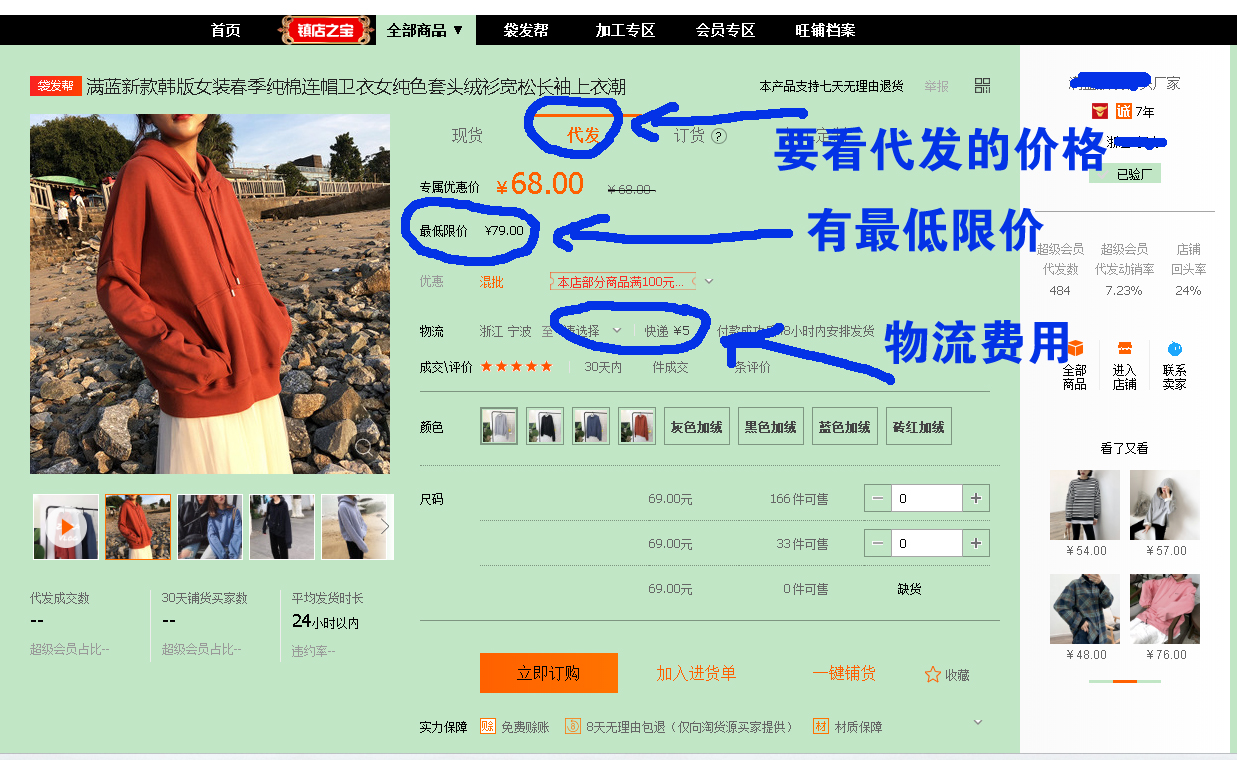1237x760 pixels.
Task: Click the 立即订购 order button
Action: [x=549, y=673]
